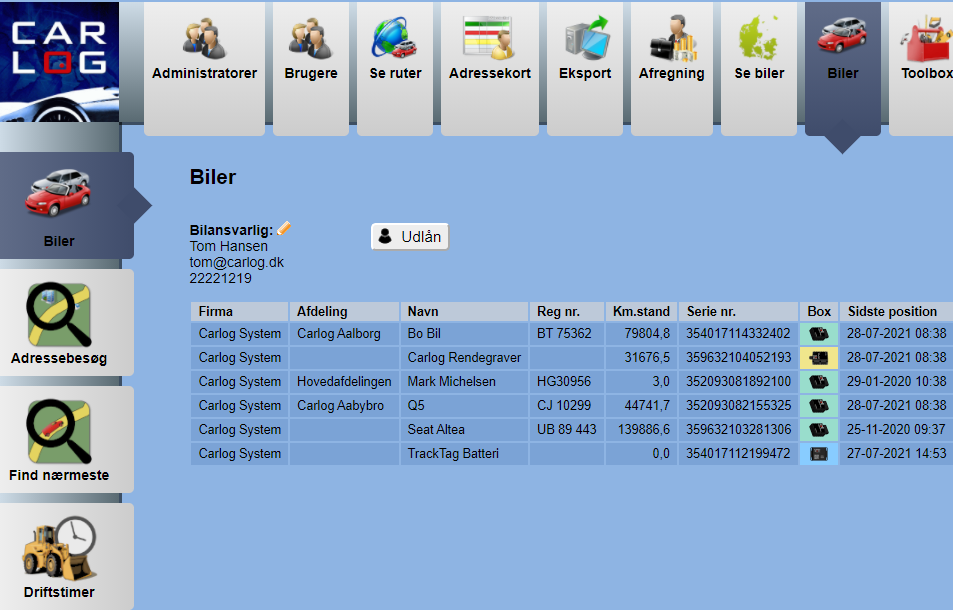Viewport: 953px width, 610px height.
Task: Open Adressebesøg in the sidebar
Action: (x=66, y=323)
